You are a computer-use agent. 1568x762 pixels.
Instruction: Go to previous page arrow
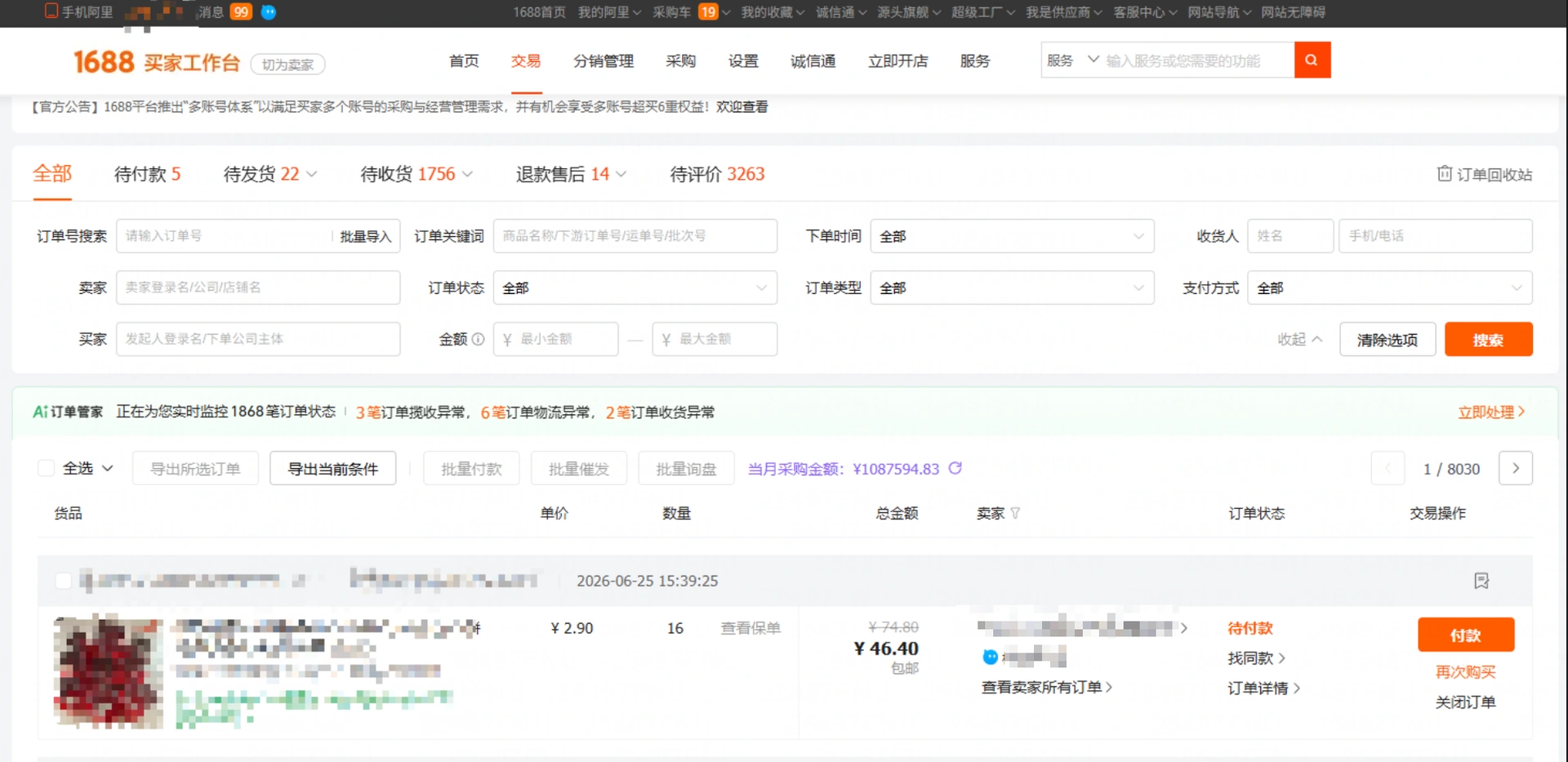1388,468
